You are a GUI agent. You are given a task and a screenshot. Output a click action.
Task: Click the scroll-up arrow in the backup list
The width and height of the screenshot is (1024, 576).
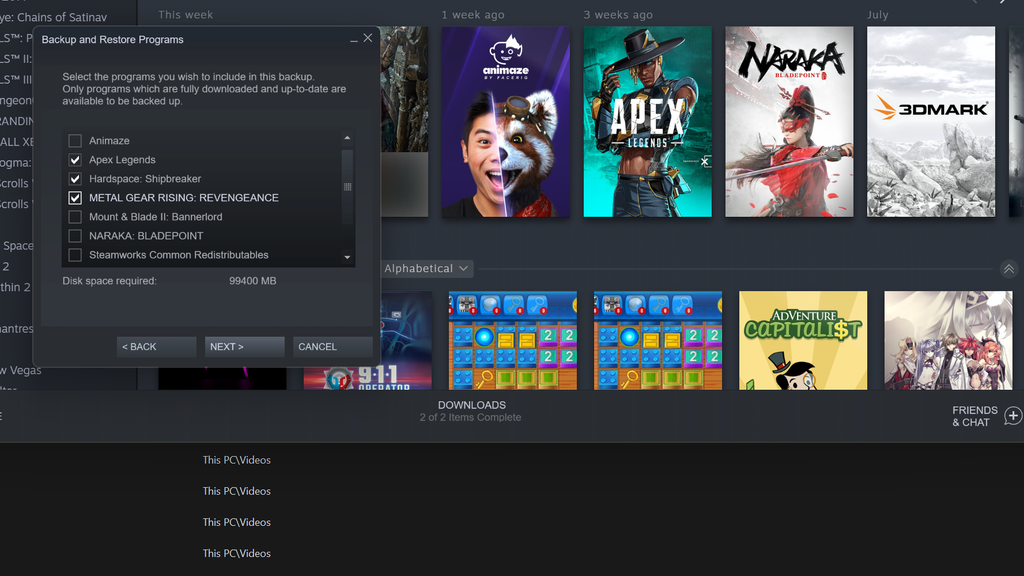pyautogui.click(x=347, y=137)
